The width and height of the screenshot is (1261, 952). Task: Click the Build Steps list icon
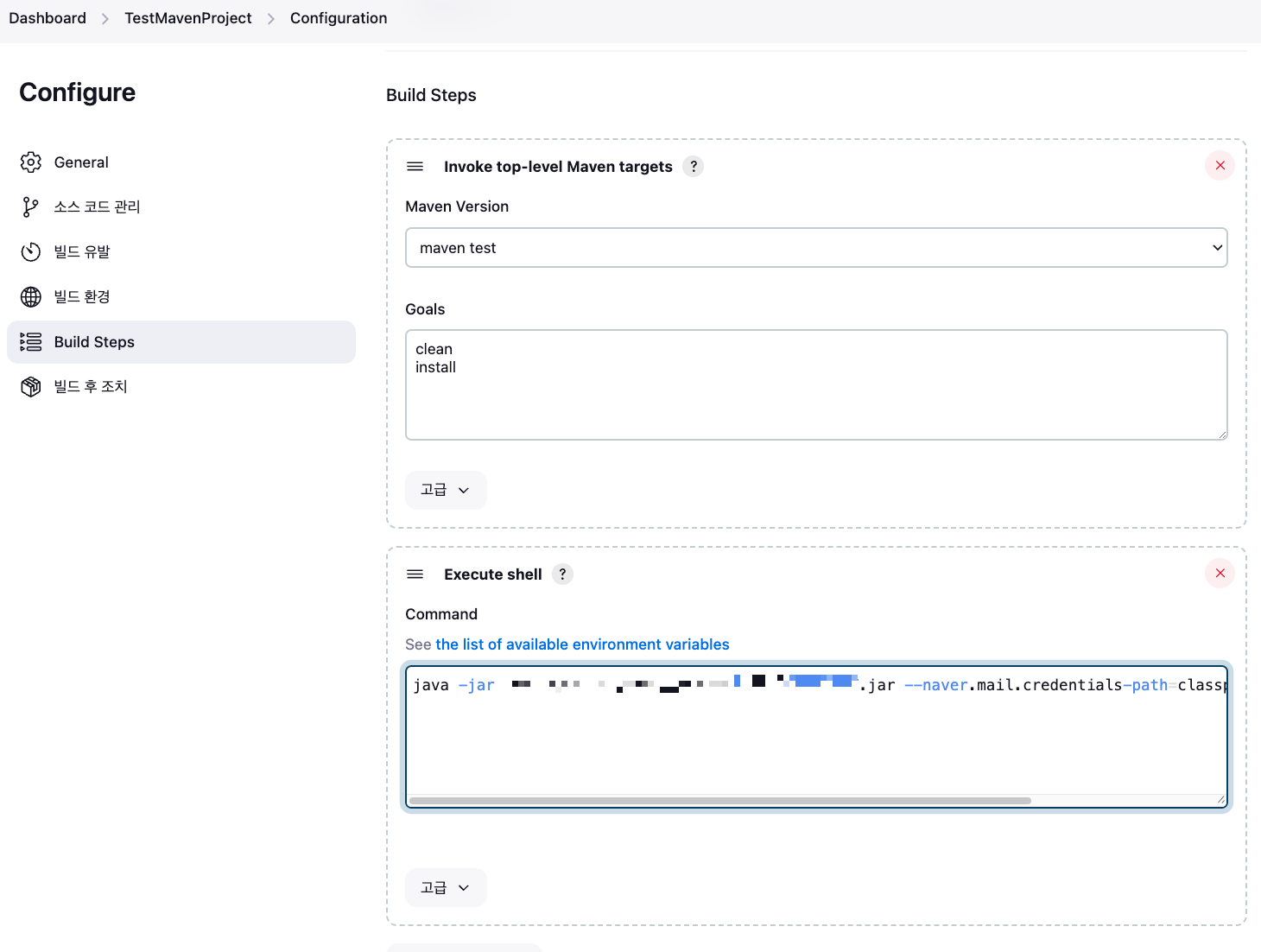coord(31,342)
